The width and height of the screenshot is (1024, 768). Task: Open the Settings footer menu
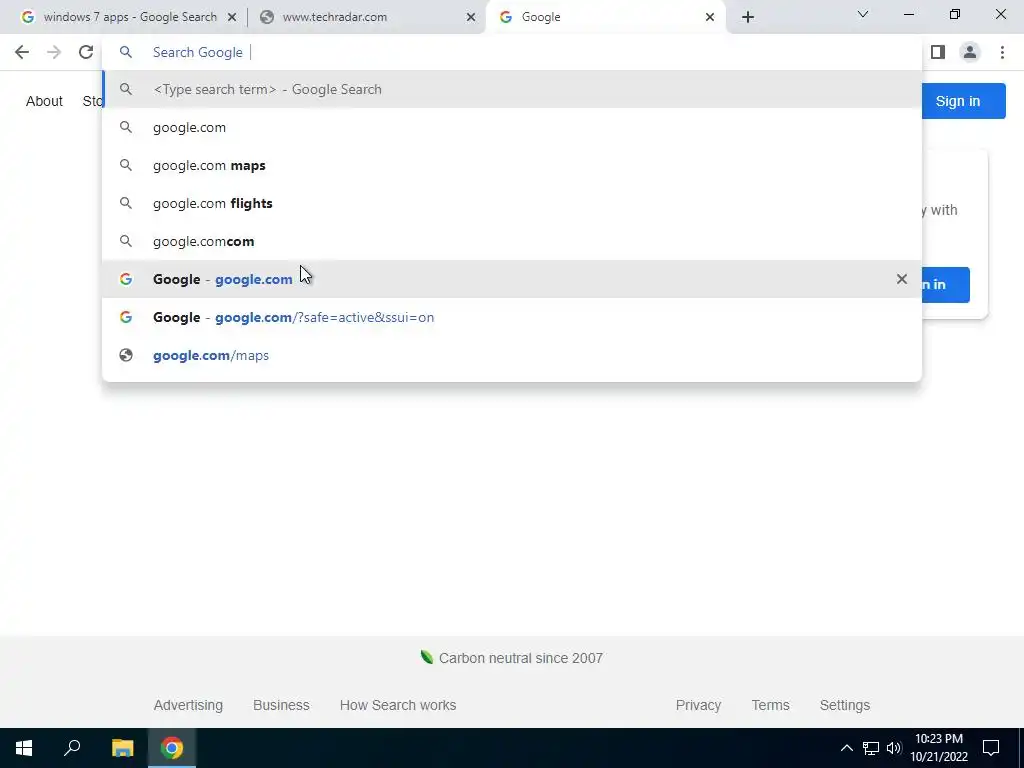[845, 705]
